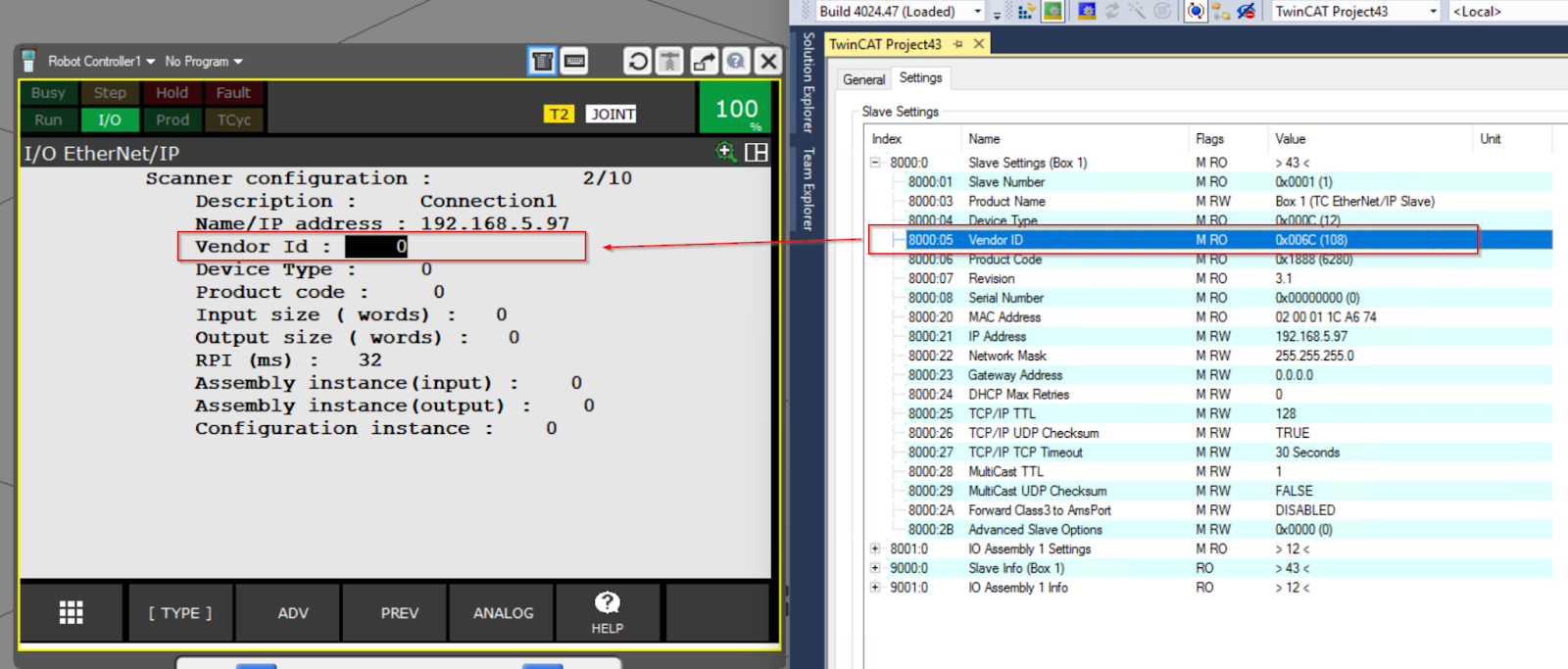Open the No Program dropdown
The width and height of the screenshot is (1568, 669).
click(204, 61)
